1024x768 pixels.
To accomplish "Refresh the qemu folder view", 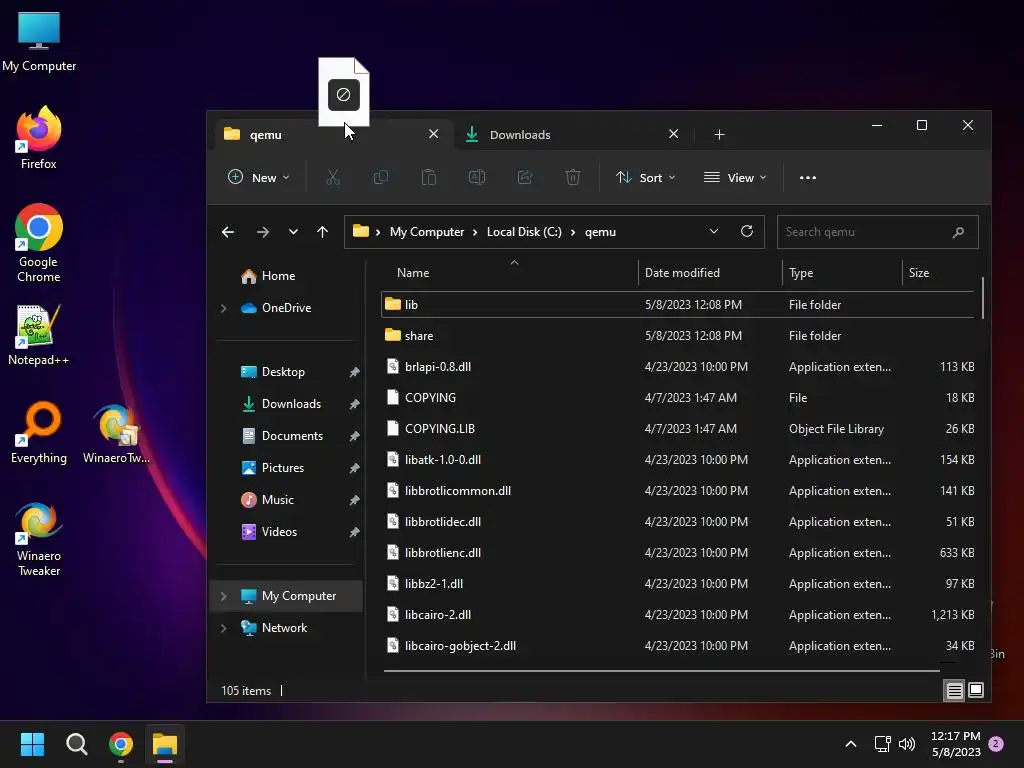I will click(747, 231).
